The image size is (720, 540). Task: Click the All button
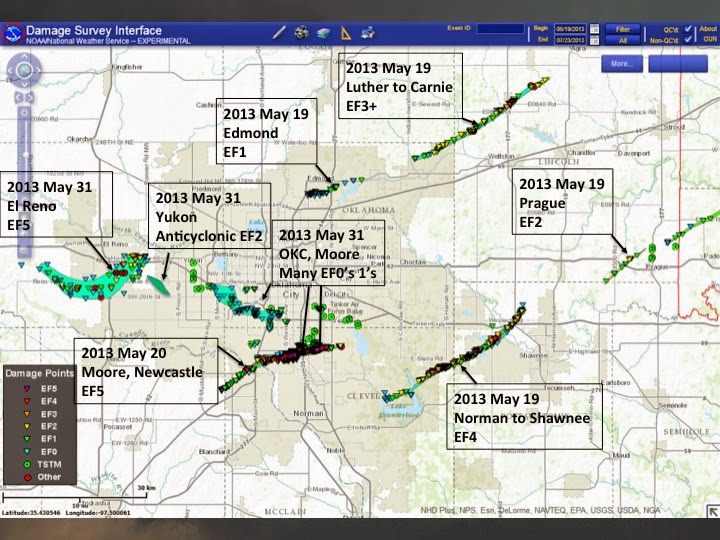point(623,40)
